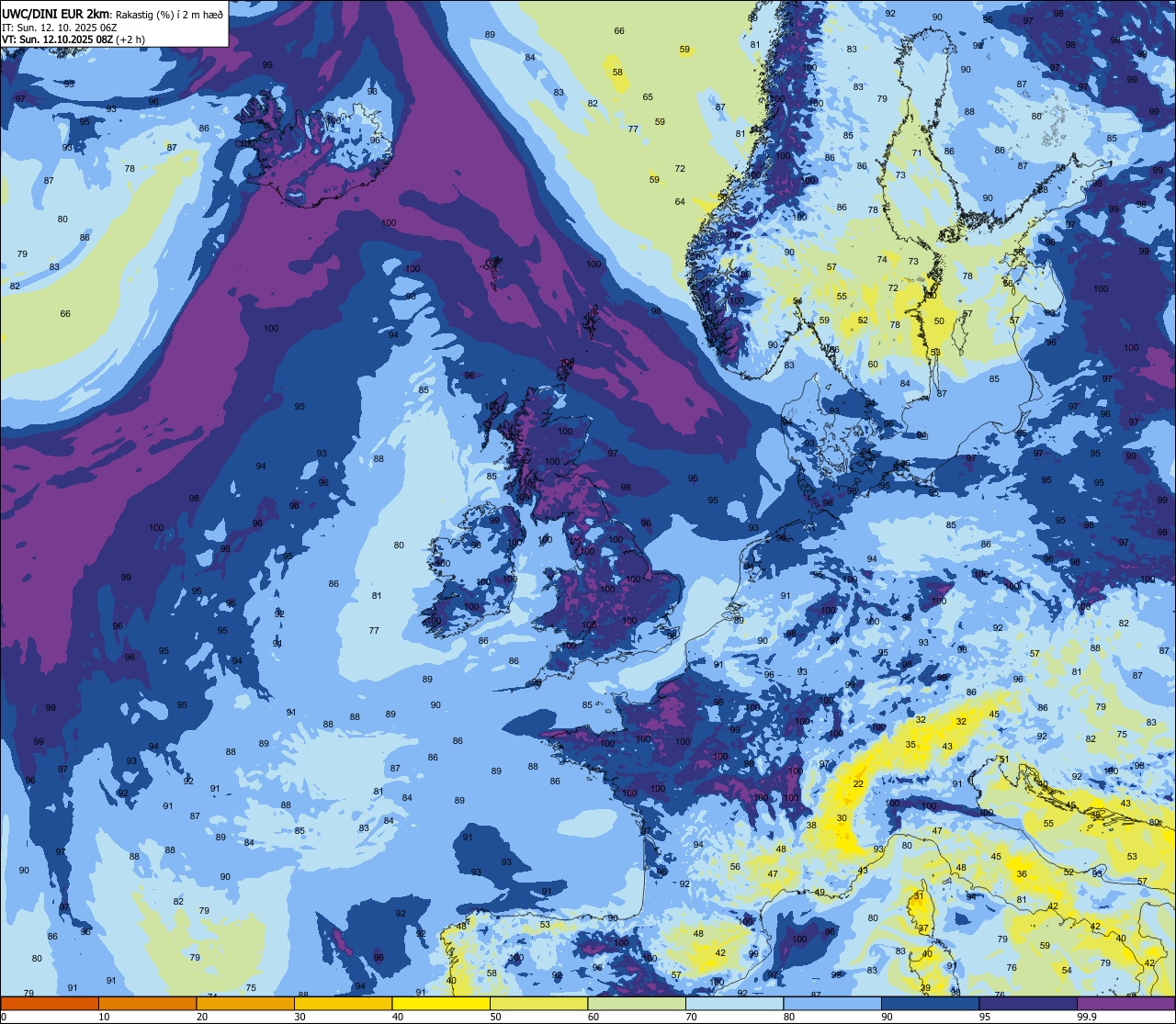Click the humidity value '65' in the Norwegian Sea
The width and height of the screenshot is (1176, 1024).
tap(648, 96)
